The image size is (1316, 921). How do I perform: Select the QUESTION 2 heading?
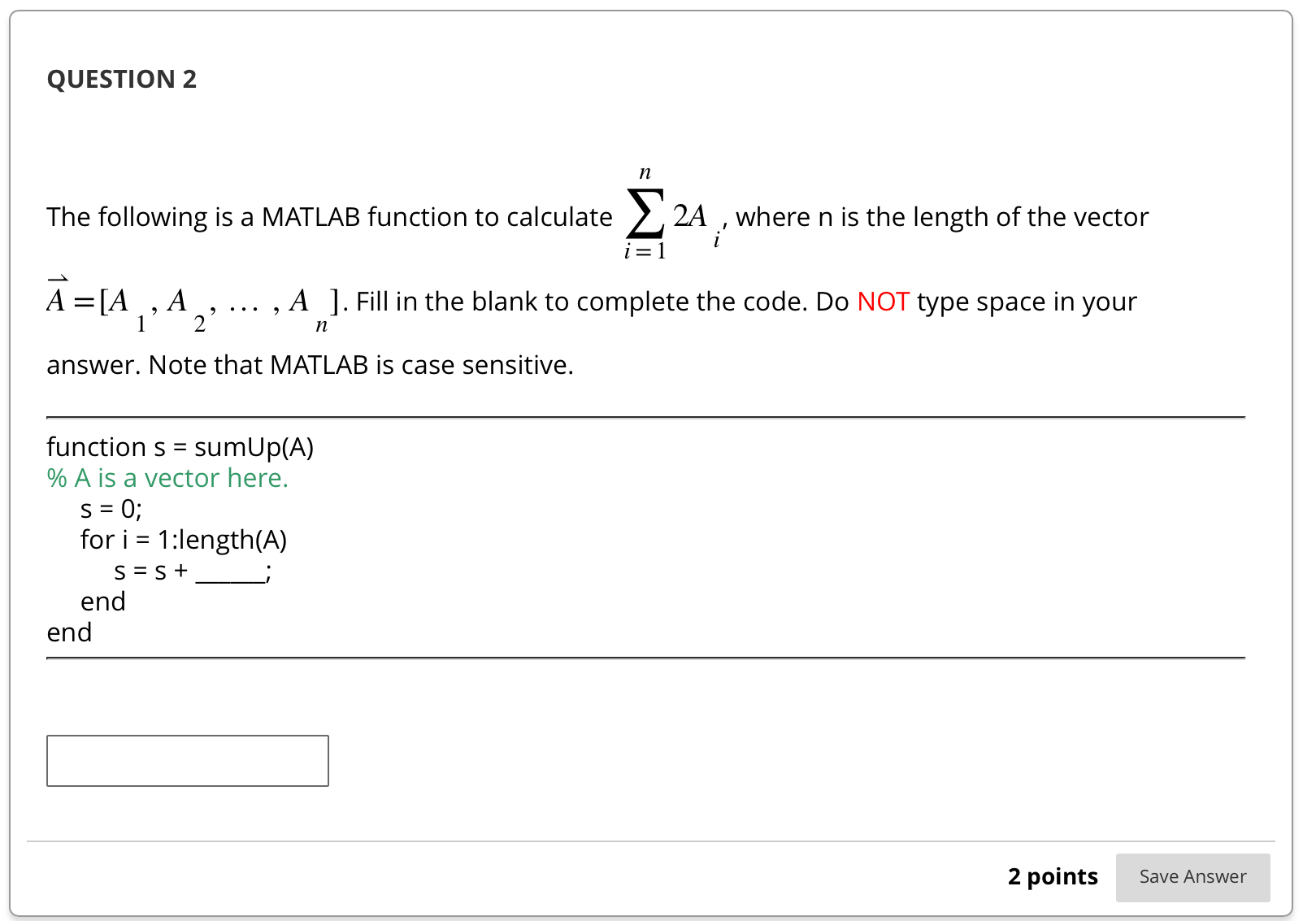tap(120, 79)
